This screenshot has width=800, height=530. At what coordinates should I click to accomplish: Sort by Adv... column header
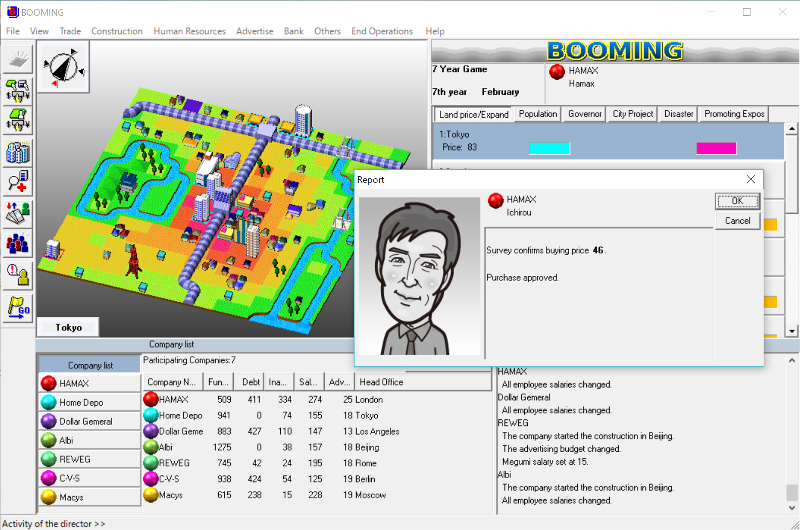(339, 382)
